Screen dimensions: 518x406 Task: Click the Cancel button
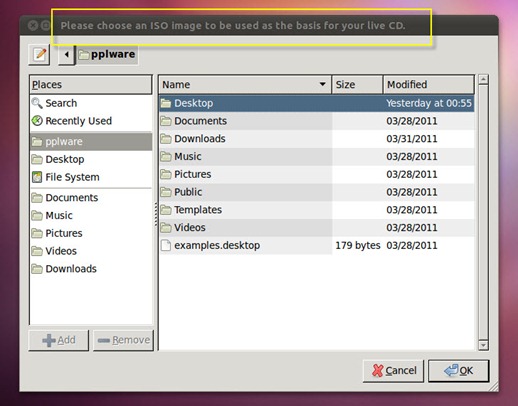click(x=393, y=371)
